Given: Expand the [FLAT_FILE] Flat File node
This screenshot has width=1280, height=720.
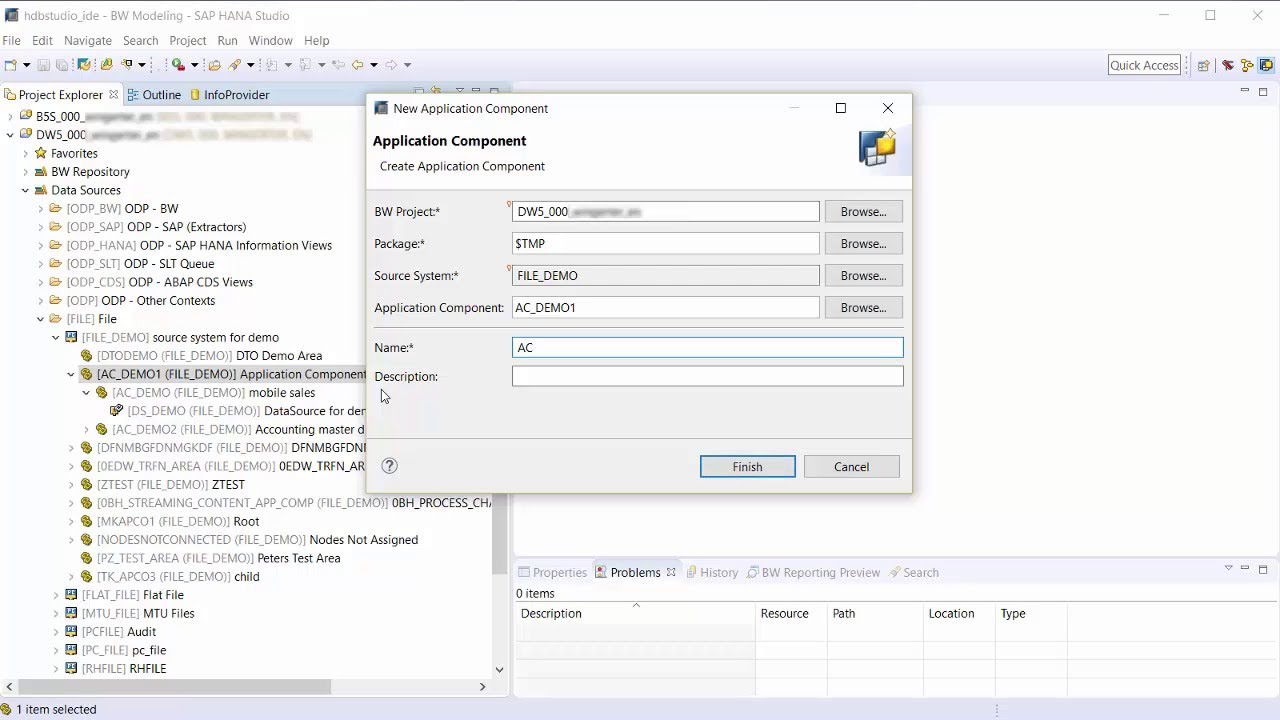Looking at the screenshot, I should [x=56, y=595].
